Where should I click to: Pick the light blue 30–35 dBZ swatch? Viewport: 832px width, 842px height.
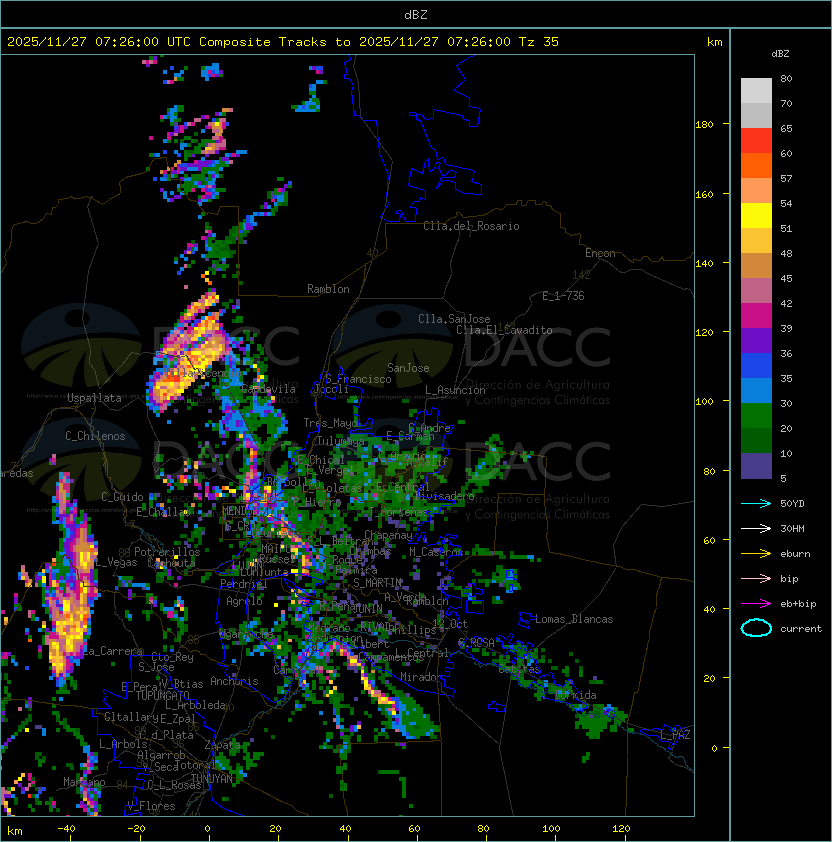point(756,391)
